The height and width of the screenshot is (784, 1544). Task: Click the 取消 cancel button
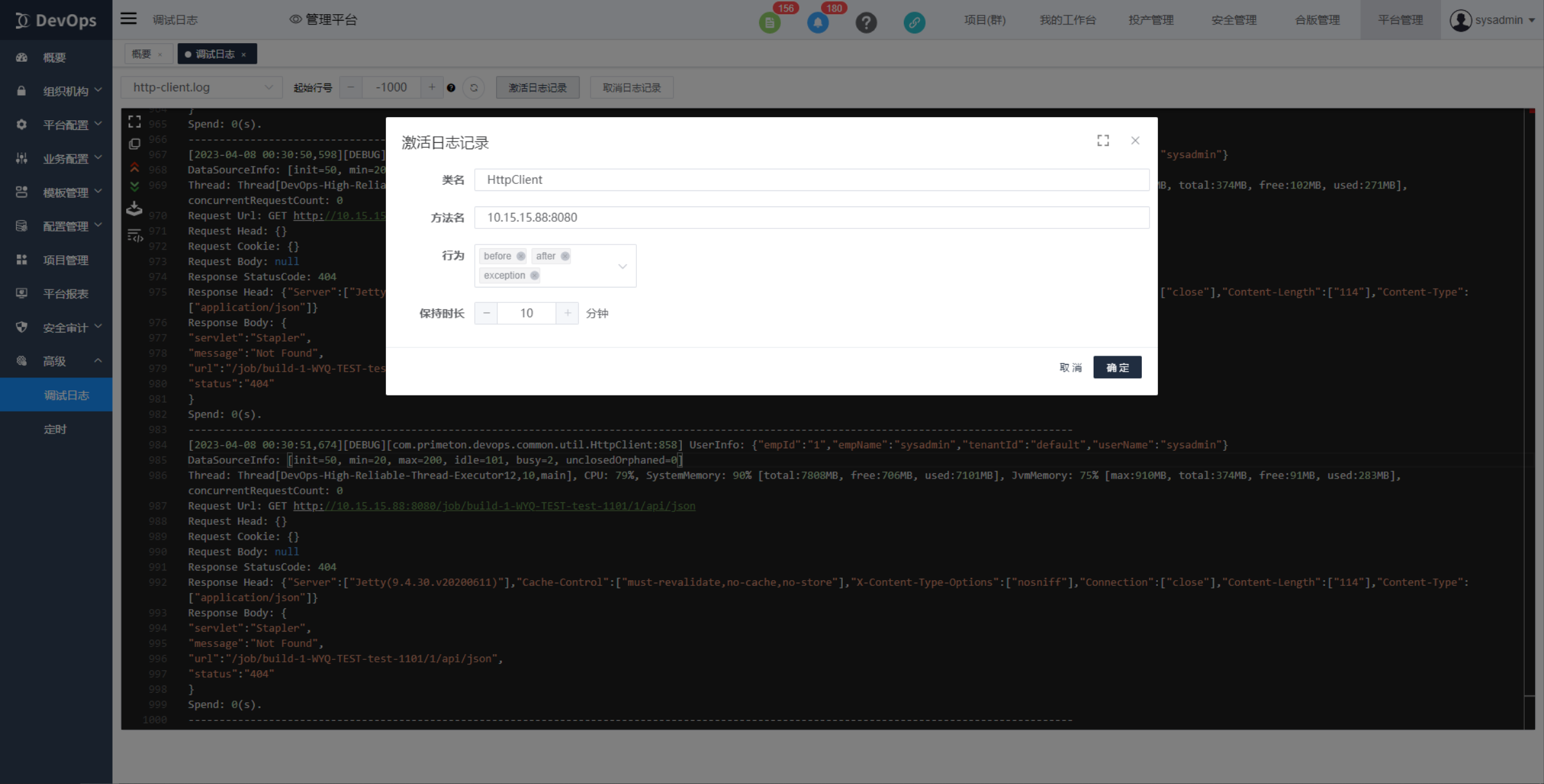click(1071, 367)
